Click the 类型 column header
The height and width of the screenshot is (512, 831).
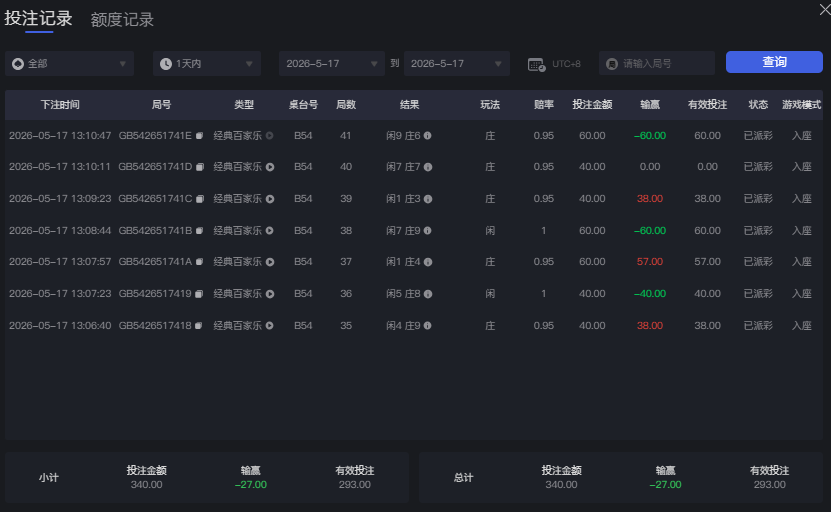(x=244, y=105)
